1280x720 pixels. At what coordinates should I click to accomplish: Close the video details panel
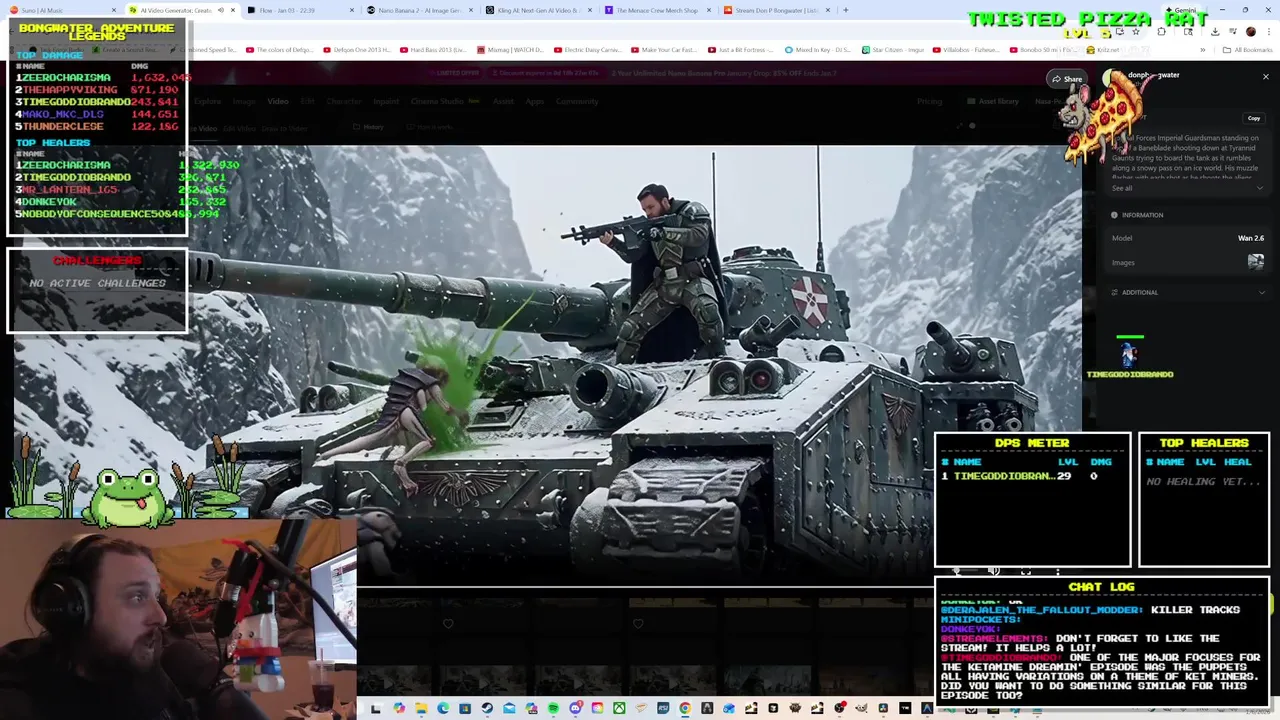(x=1265, y=77)
